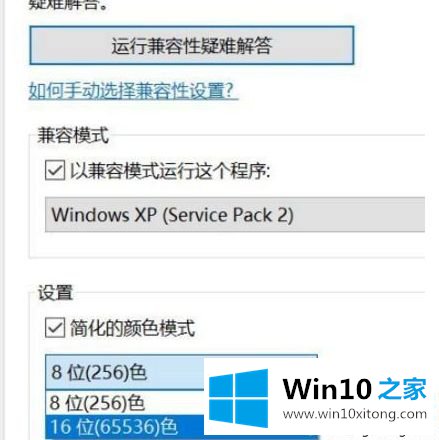Click the 兼容模式 group heading
Image resolution: width=439 pixels, height=440 pixels.
point(73,135)
